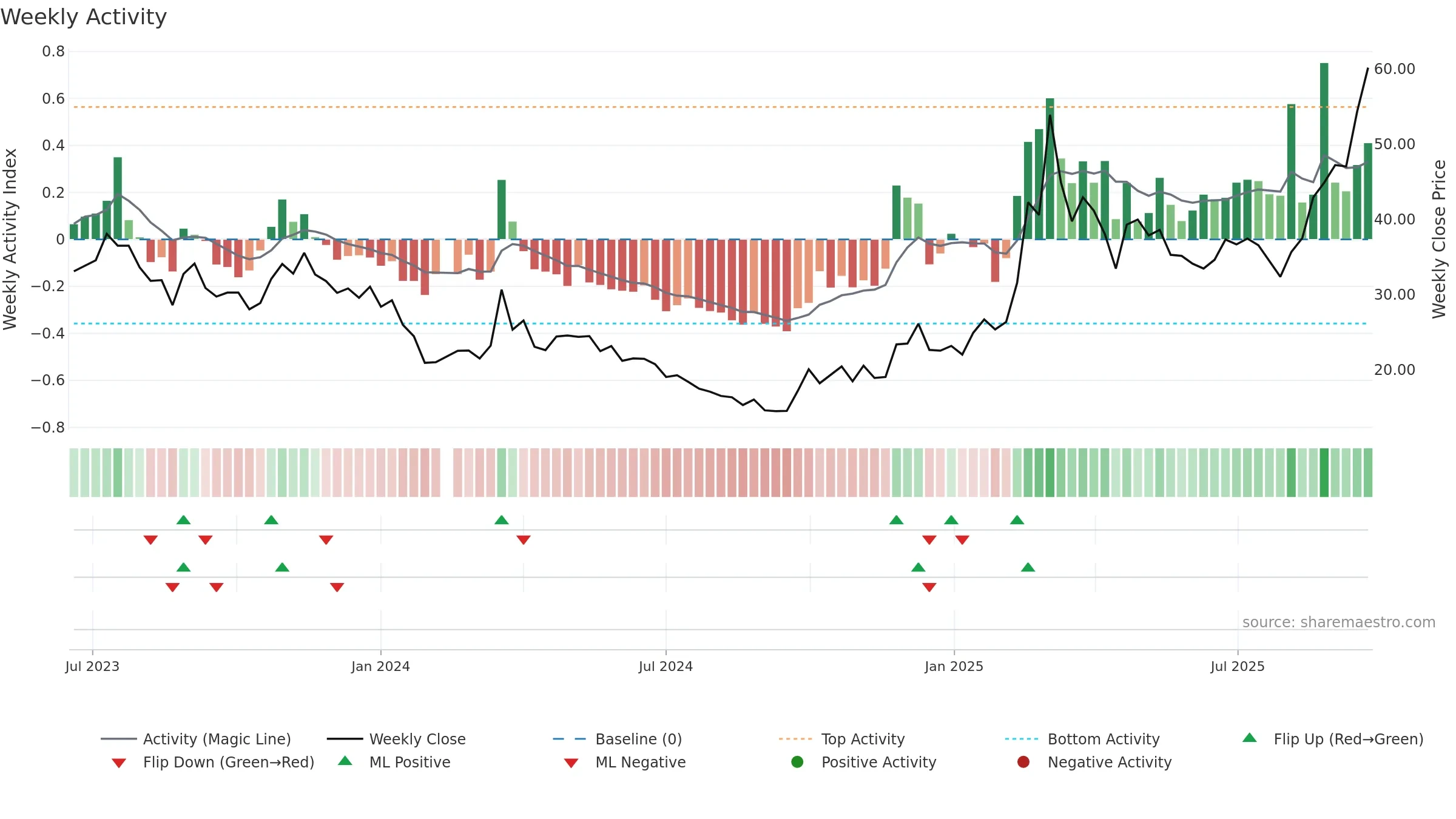Screen dimensions: 1456x819
Task: Click the deepest red activity bar near −0.39
Action: [786, 285]
